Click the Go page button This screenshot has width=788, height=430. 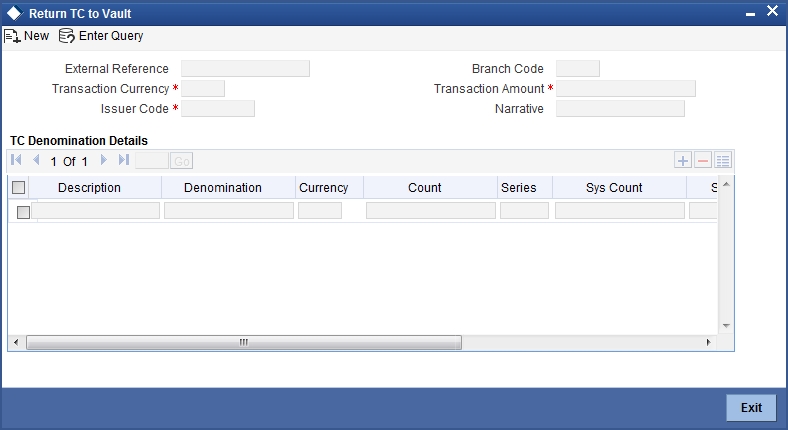point(181,161)
